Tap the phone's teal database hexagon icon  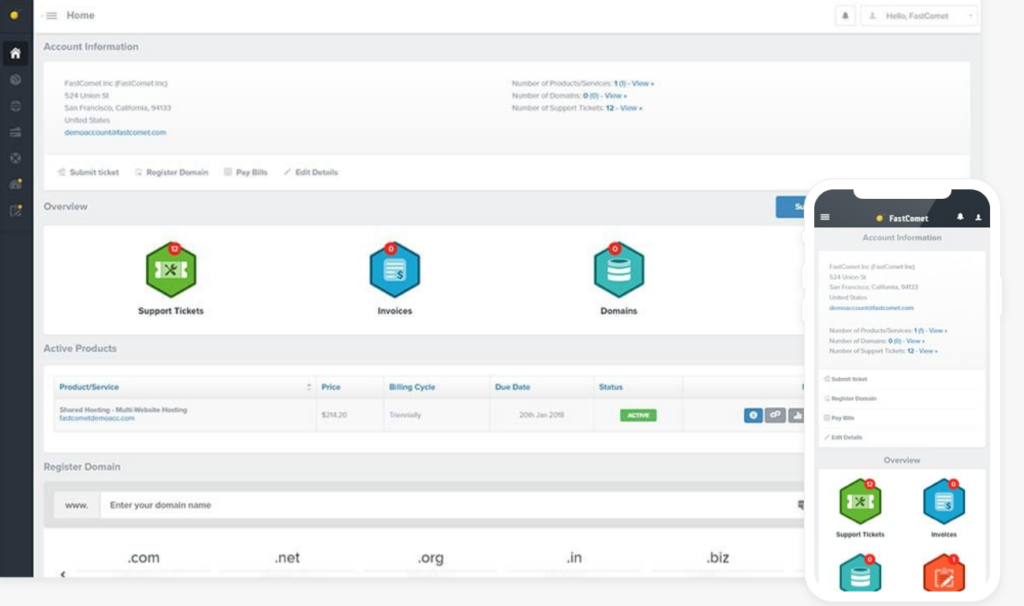(x=860, y=573)
